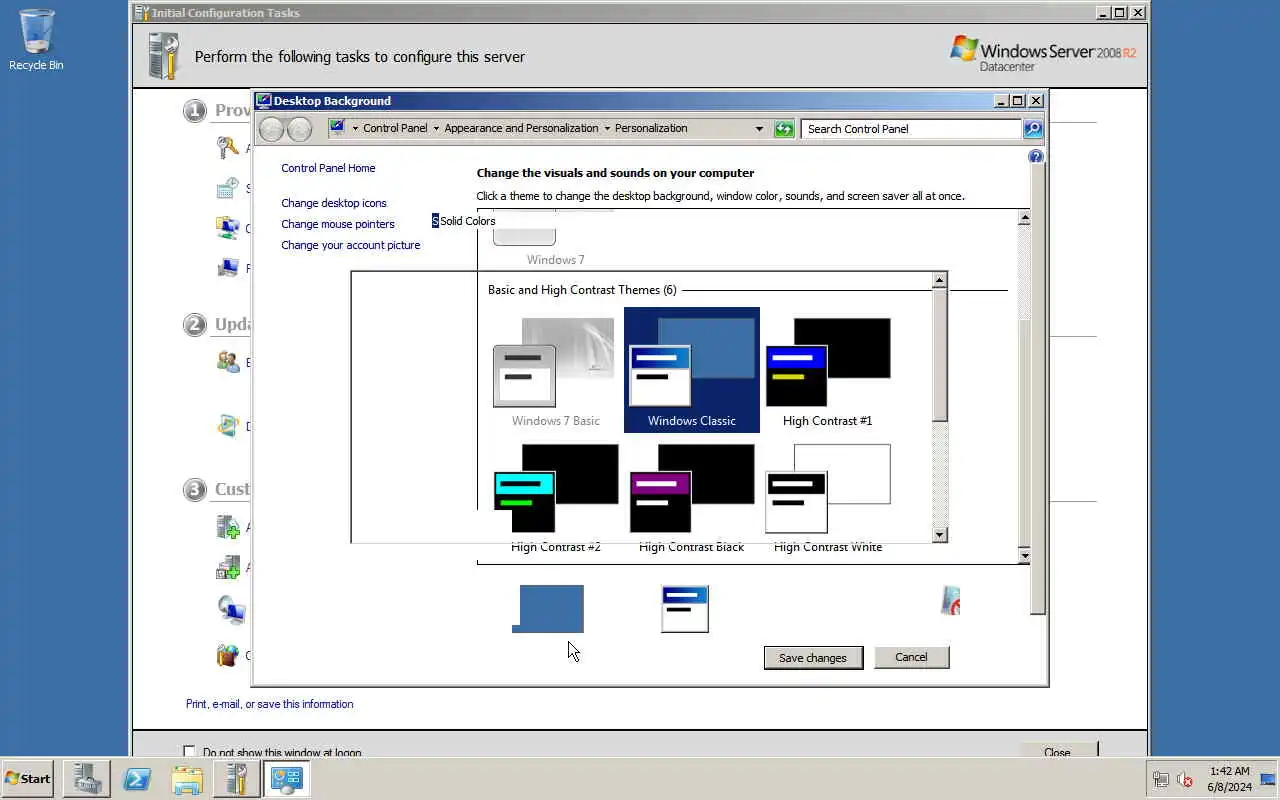
Task: Select the Windows Classic theme
Action: (x=692, y=370)
